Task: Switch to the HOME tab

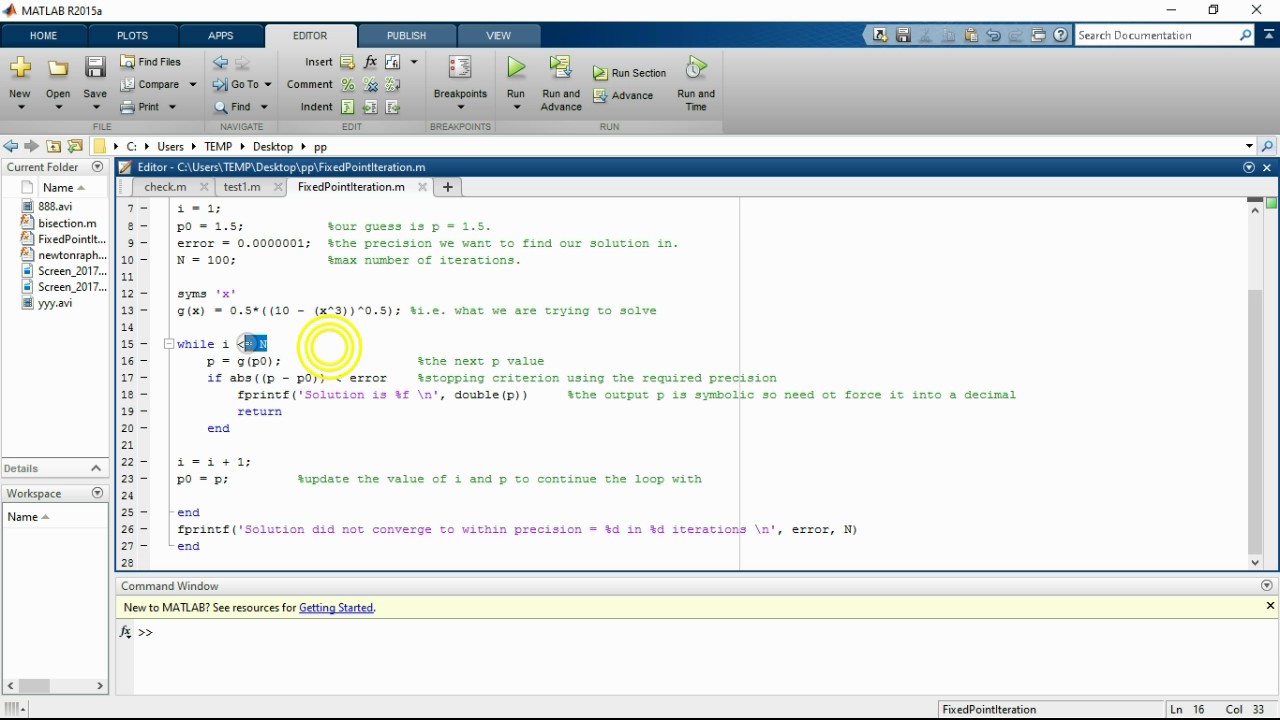Action: coord(43,35)
